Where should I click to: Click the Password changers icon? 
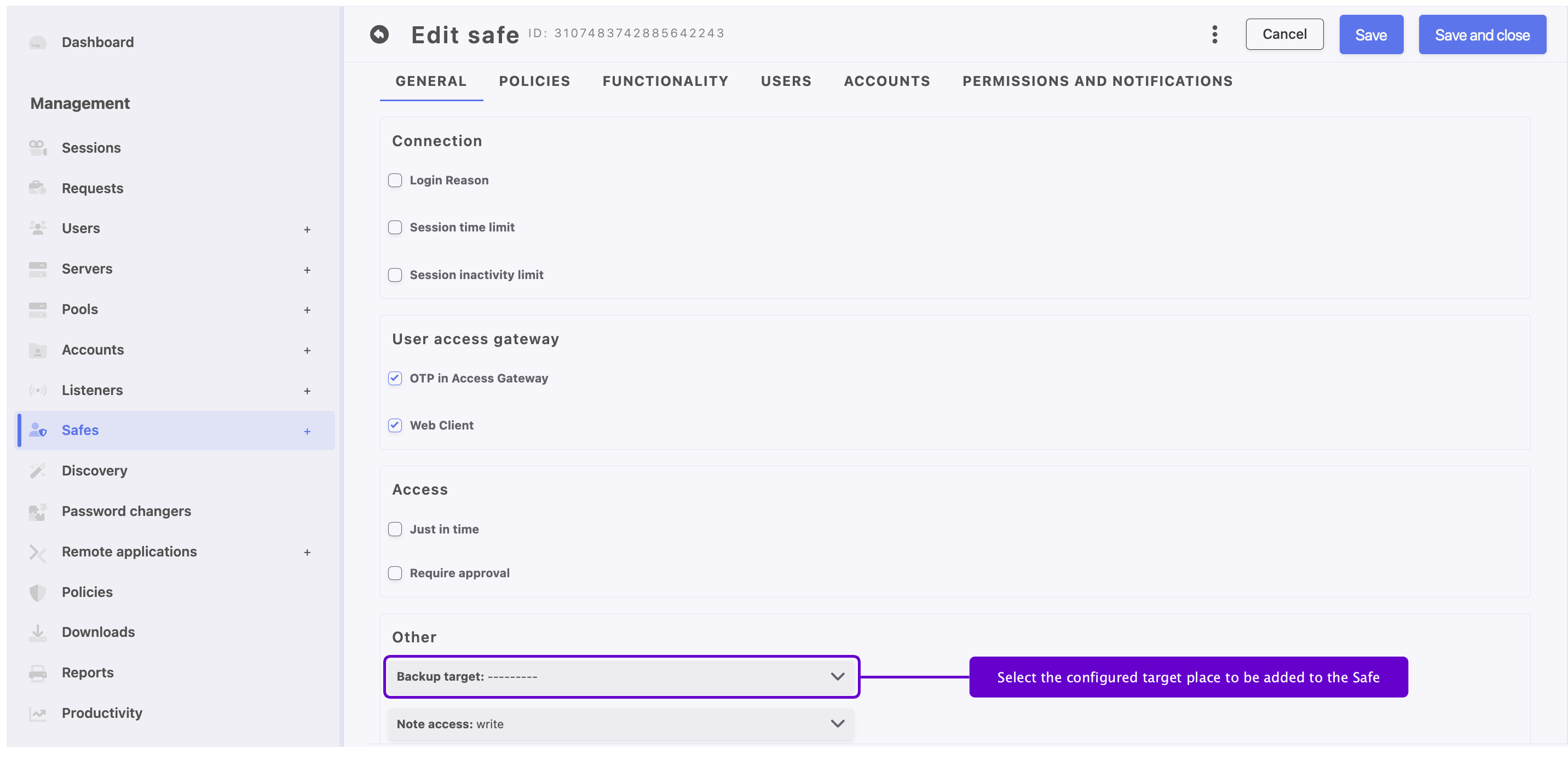point(38,511)
